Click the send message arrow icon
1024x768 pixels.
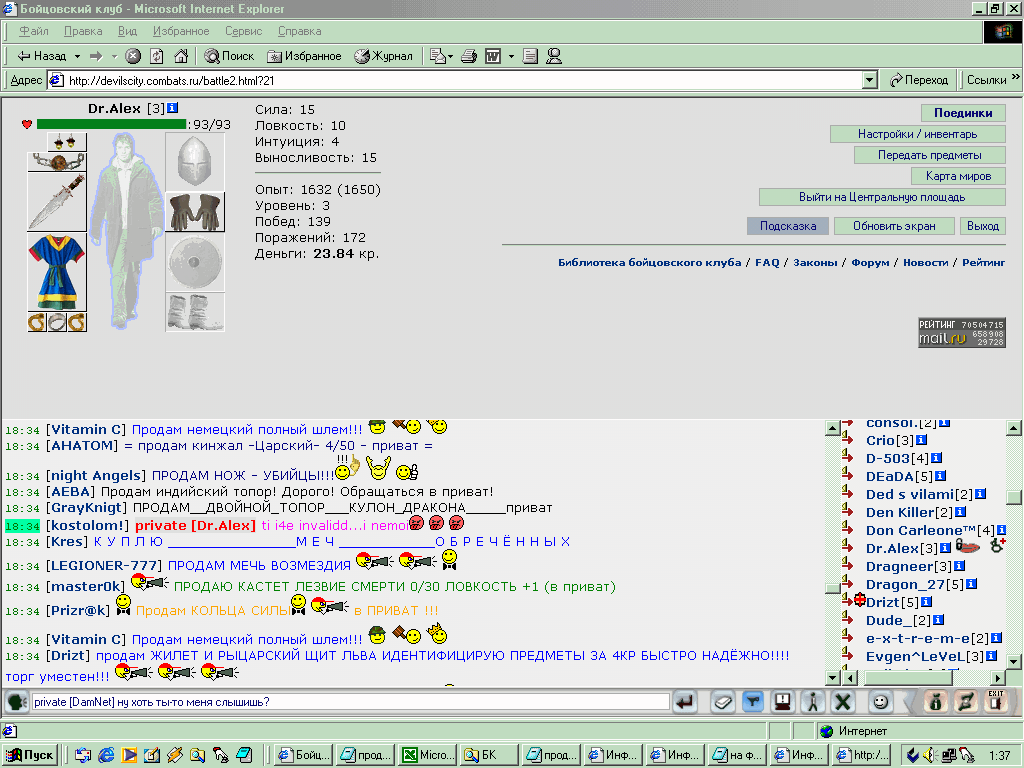point(684,703)
